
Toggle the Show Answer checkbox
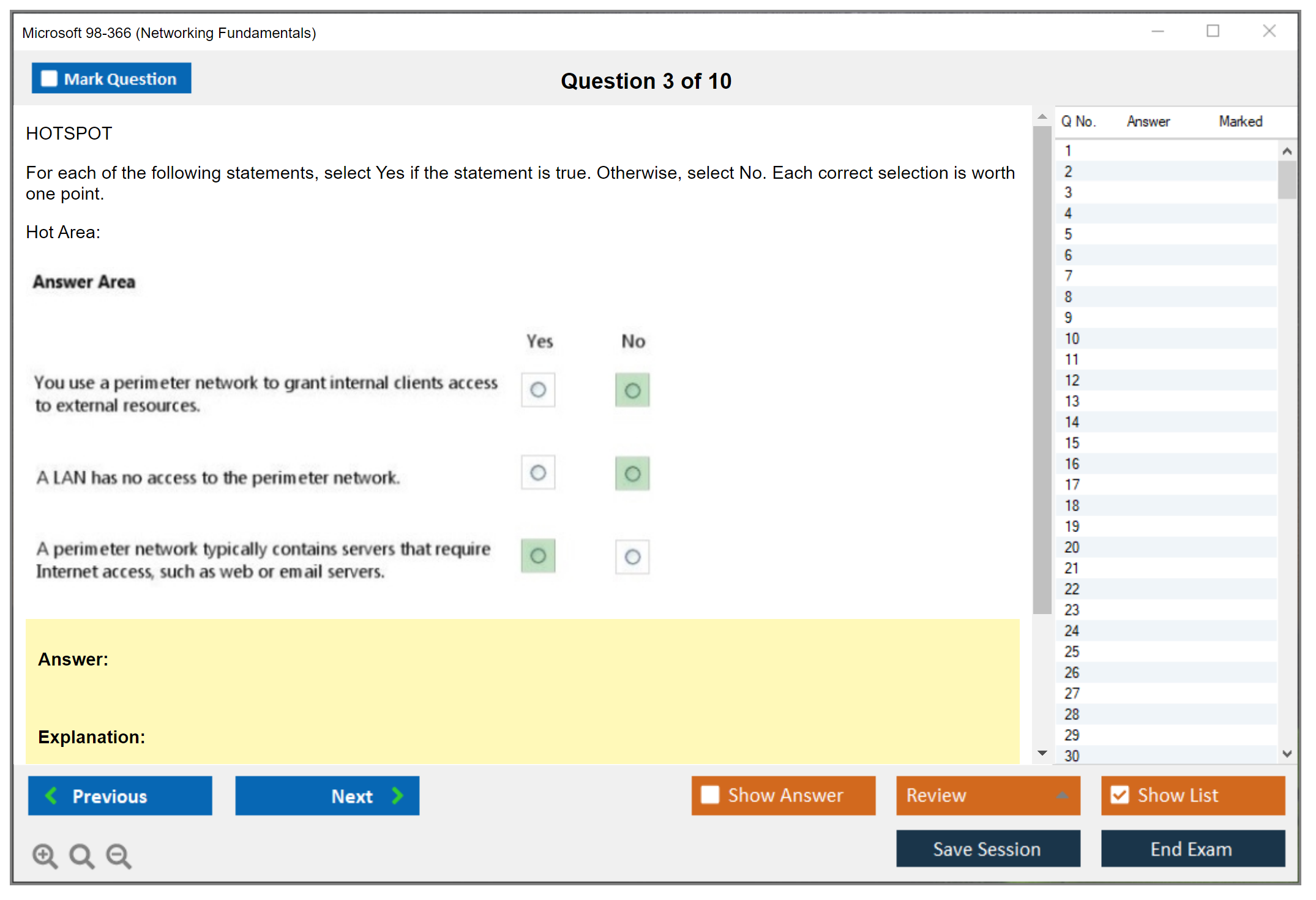pyautogui.click(x=710, y=795)
